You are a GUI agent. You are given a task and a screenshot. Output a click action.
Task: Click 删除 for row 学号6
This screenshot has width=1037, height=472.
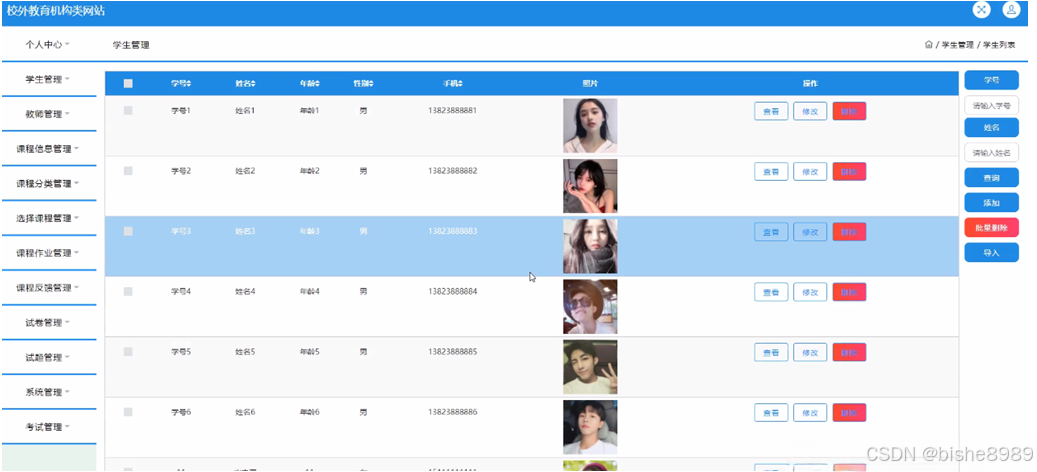coord(849,413)
